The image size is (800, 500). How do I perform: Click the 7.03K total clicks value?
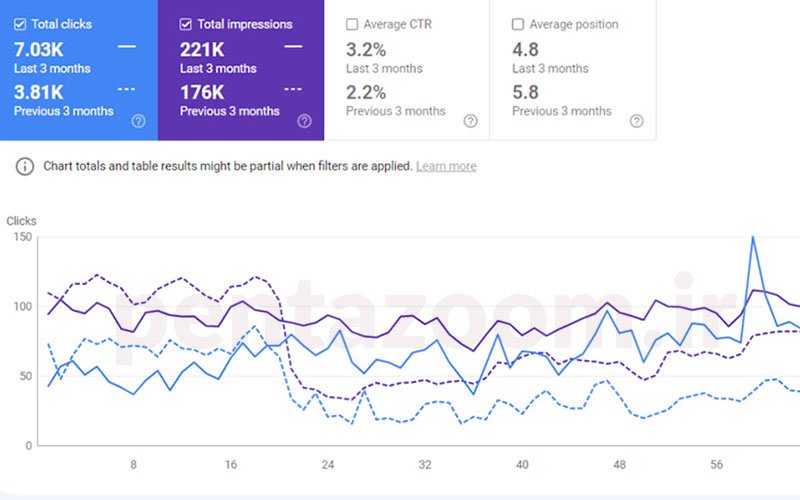40,49
